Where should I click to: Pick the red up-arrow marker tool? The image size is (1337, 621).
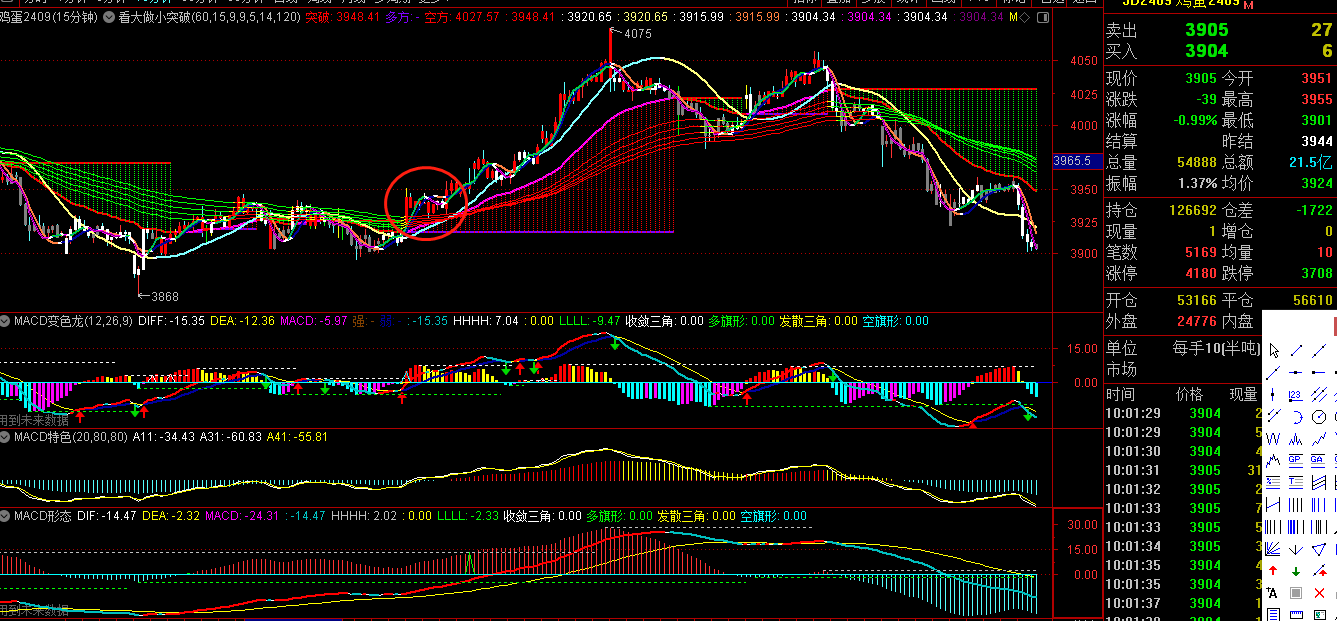1273,571
